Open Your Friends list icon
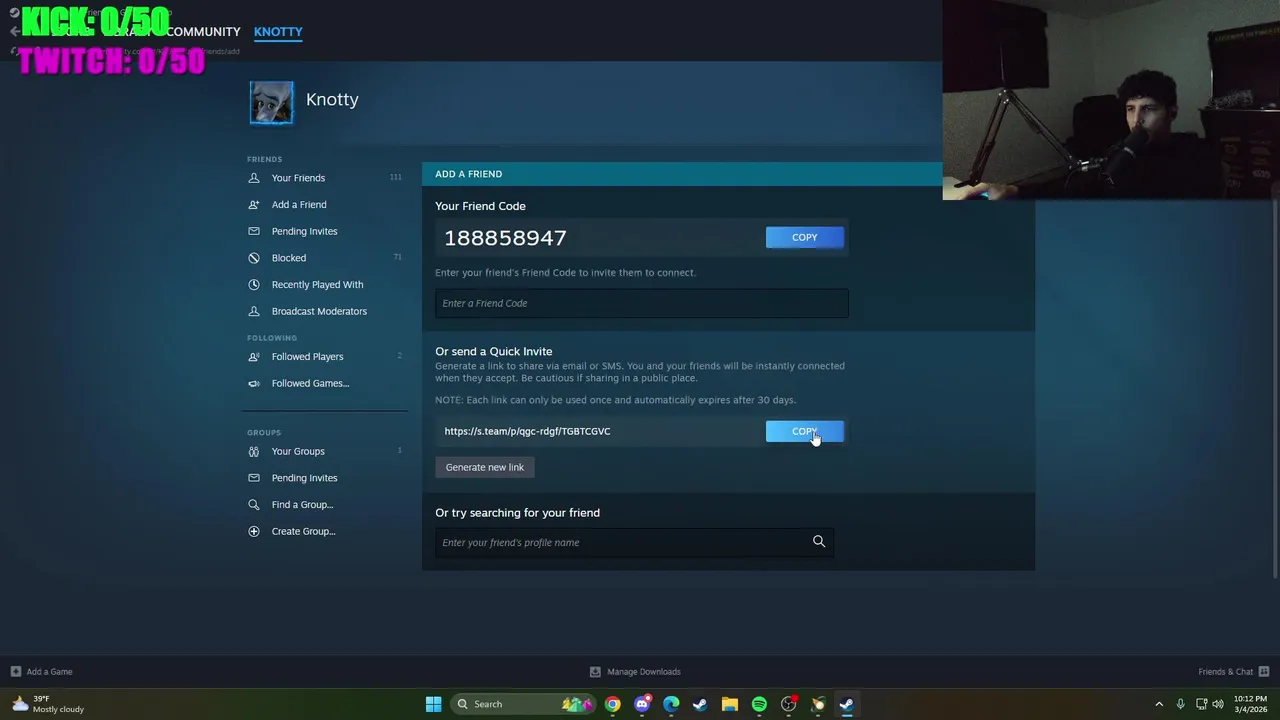This screenshot has width=1280, height=720. 254,178
